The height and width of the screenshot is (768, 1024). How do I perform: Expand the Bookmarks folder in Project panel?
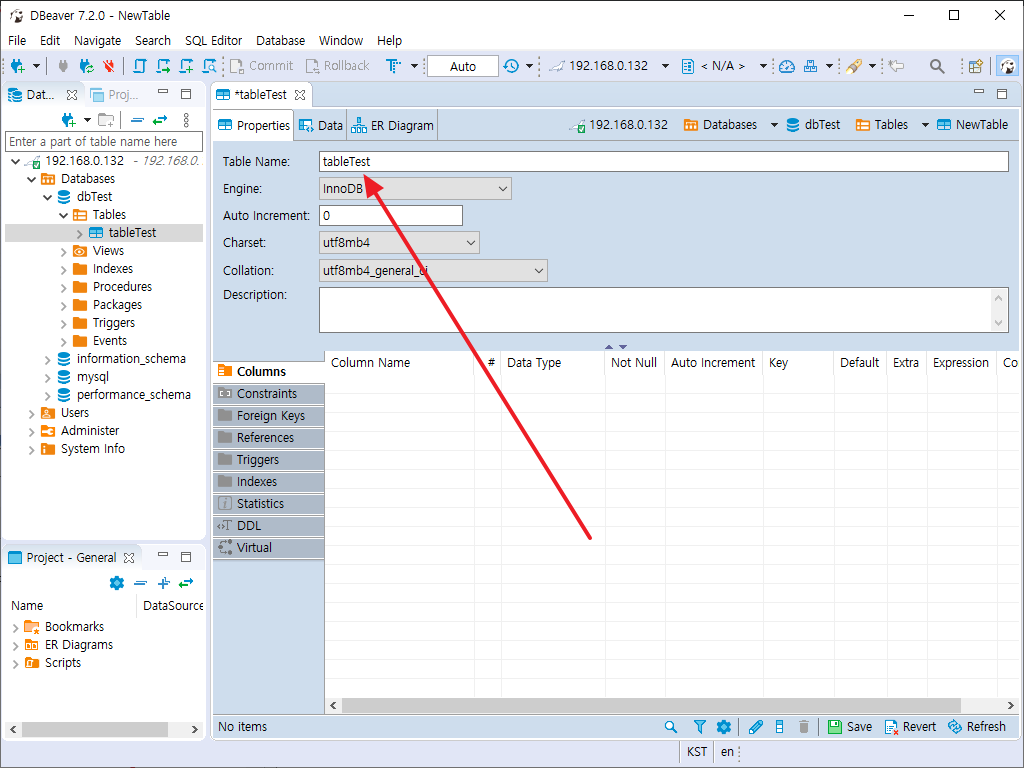pos(15,628)
